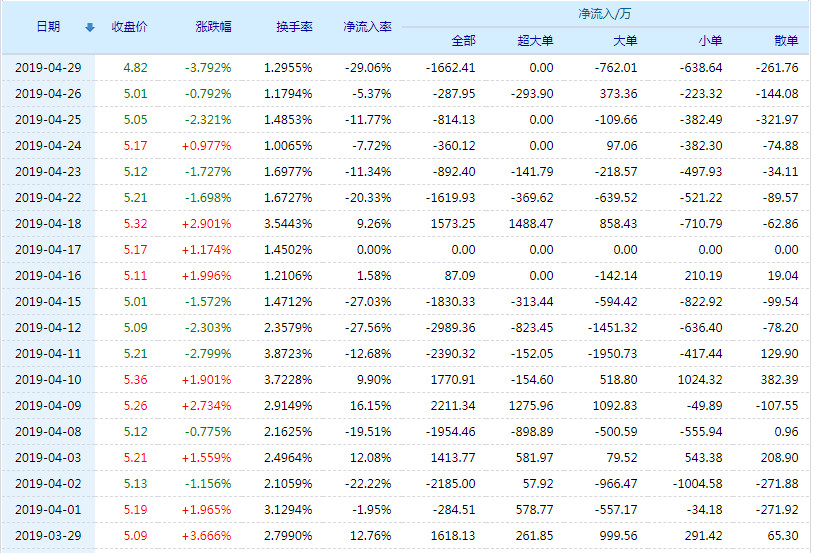The width and height of the screenshot is (814, 553).
Task: Sort by the 日期 column header
Action: [x=48, y=27]
